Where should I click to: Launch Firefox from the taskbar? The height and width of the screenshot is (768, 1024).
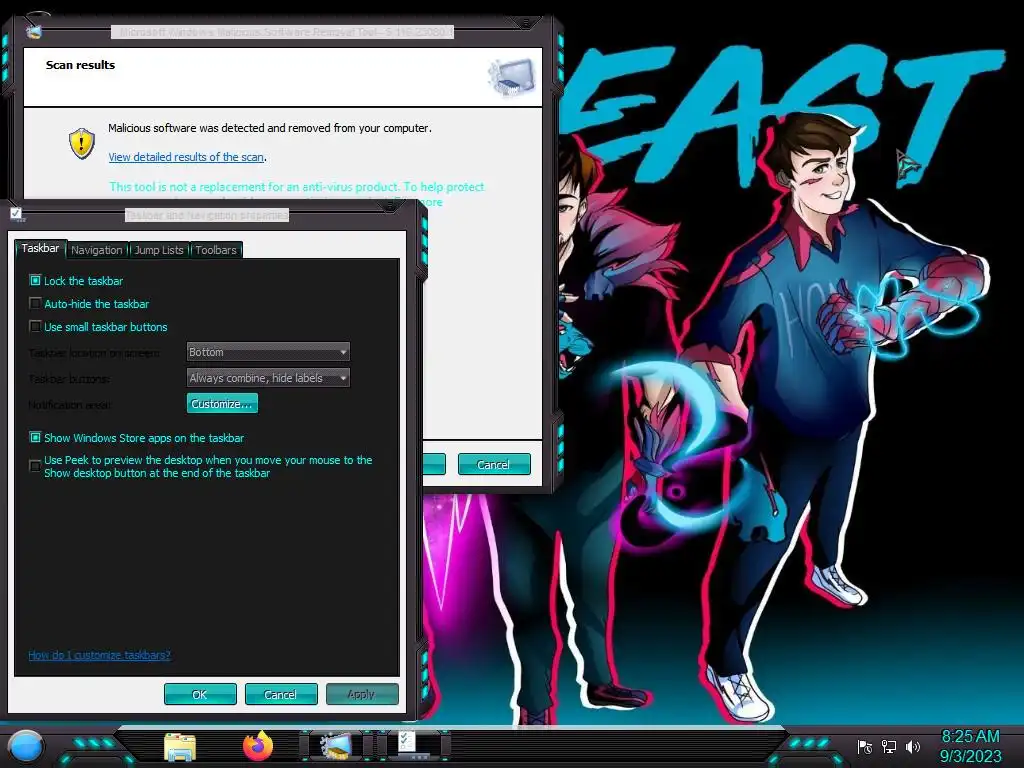258,746
